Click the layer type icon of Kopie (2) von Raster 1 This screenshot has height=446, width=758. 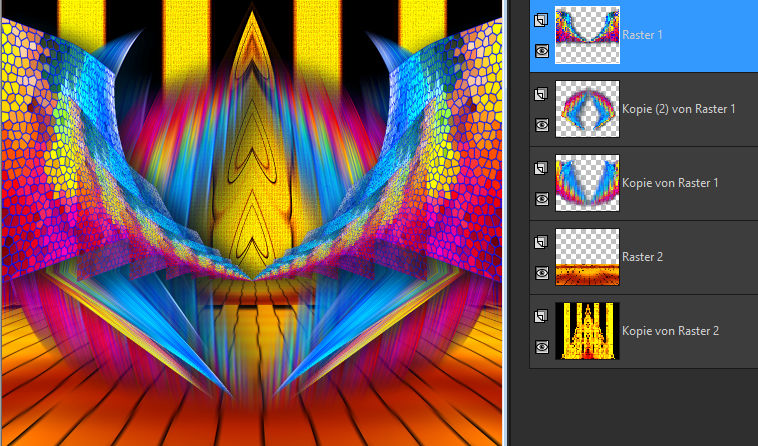(541, 94)
